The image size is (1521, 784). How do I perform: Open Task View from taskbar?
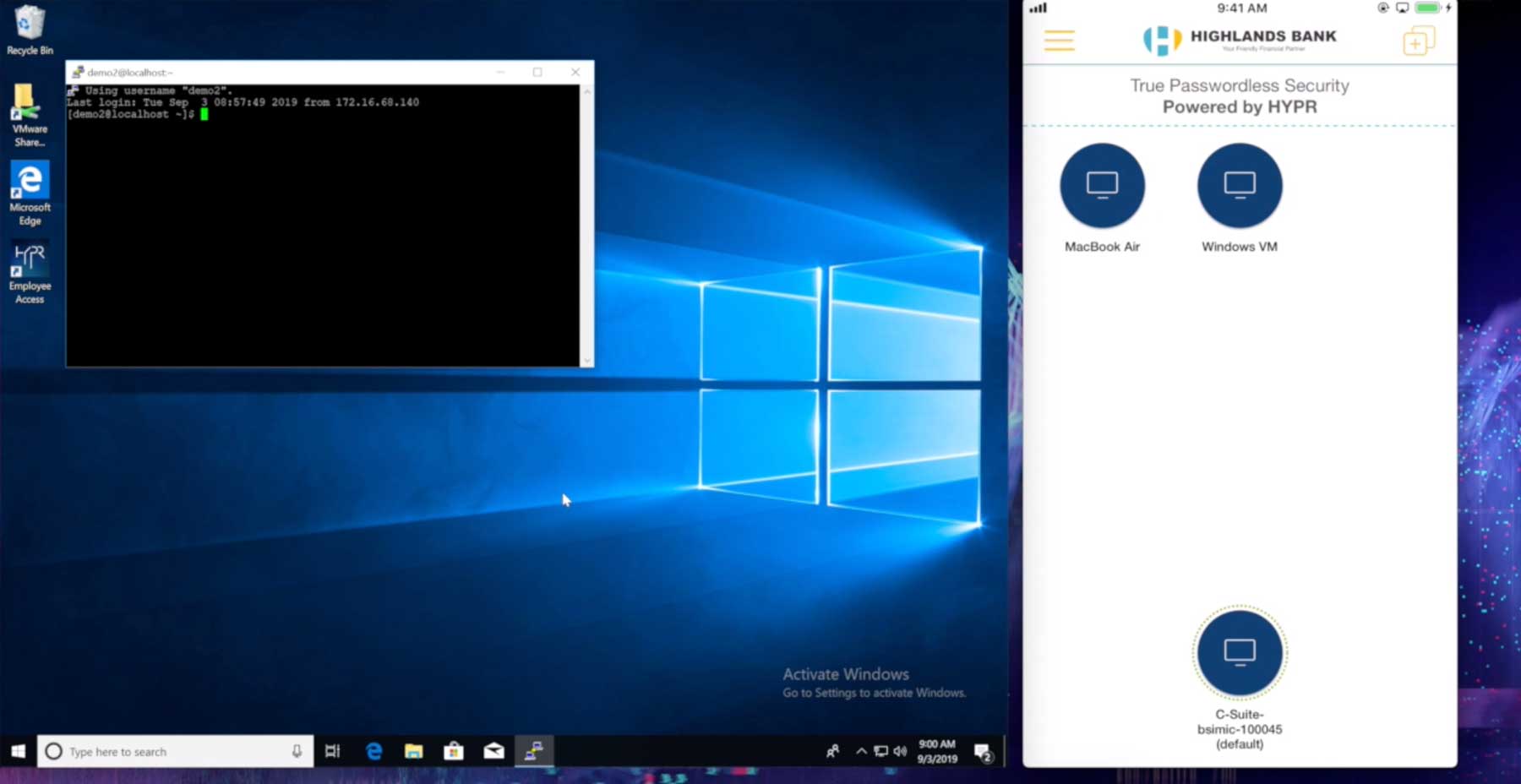point(333,751)
